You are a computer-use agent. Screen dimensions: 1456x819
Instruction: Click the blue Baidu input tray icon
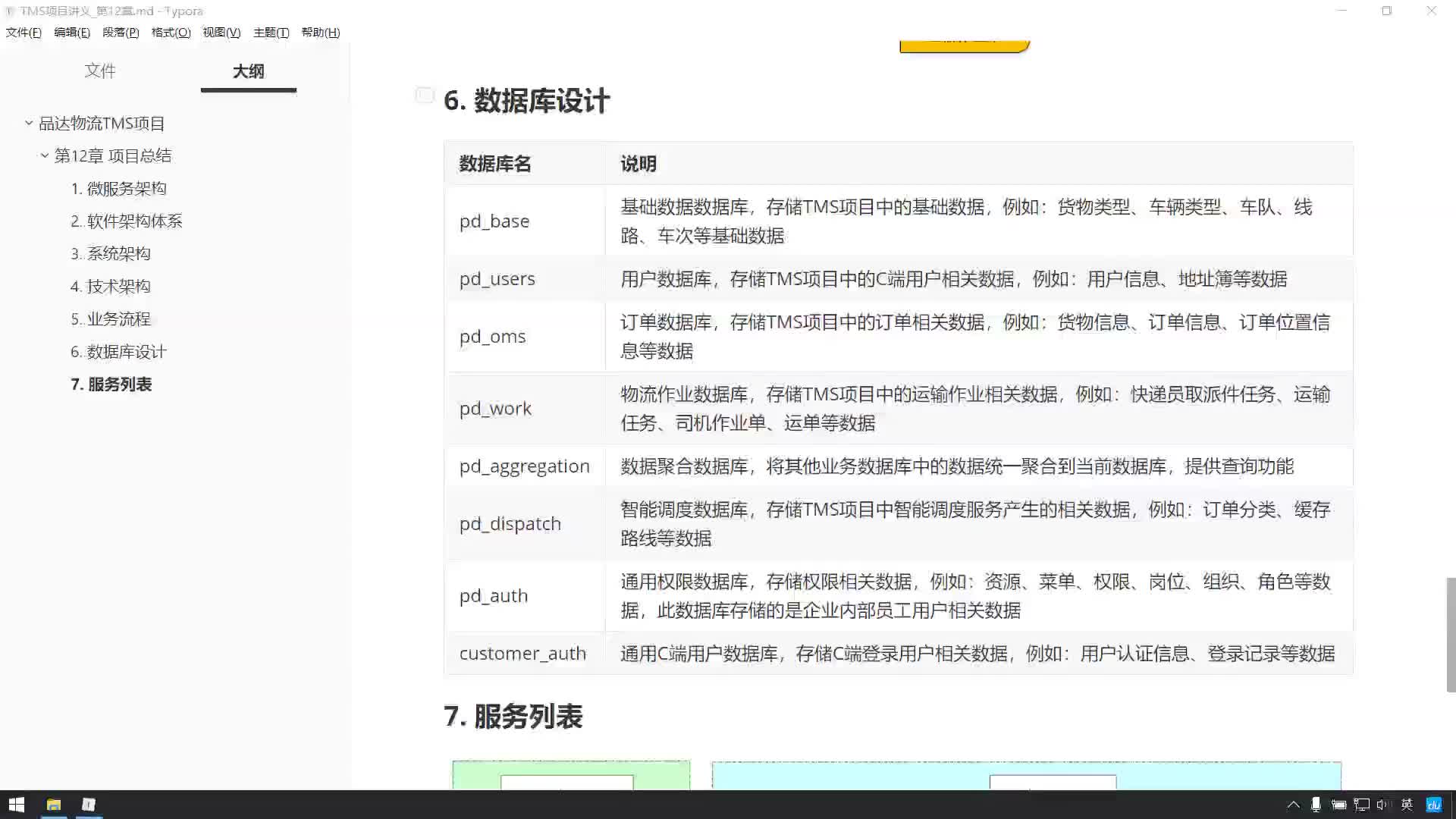1433,805
